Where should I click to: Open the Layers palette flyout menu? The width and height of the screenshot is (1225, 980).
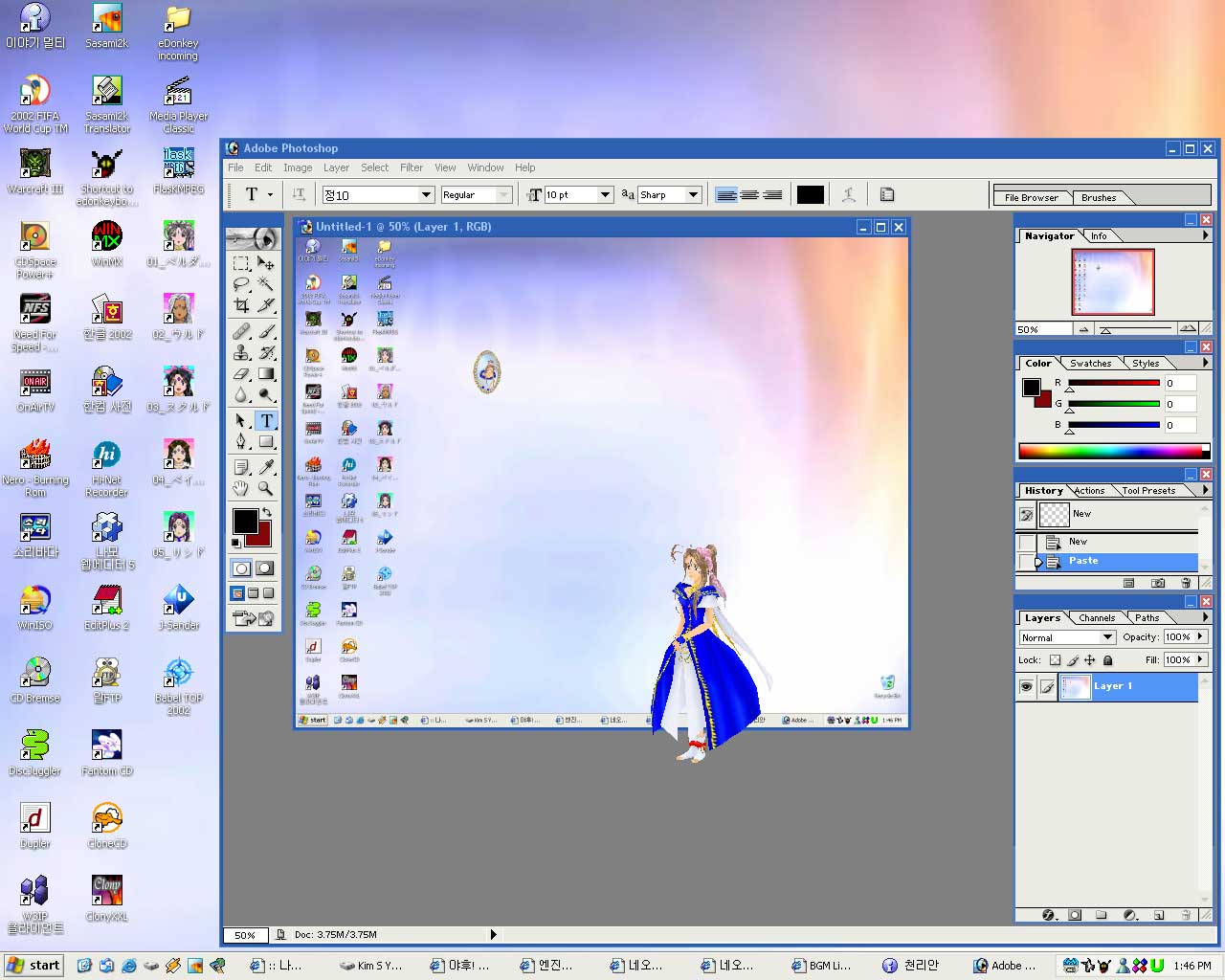(1205, 617)
